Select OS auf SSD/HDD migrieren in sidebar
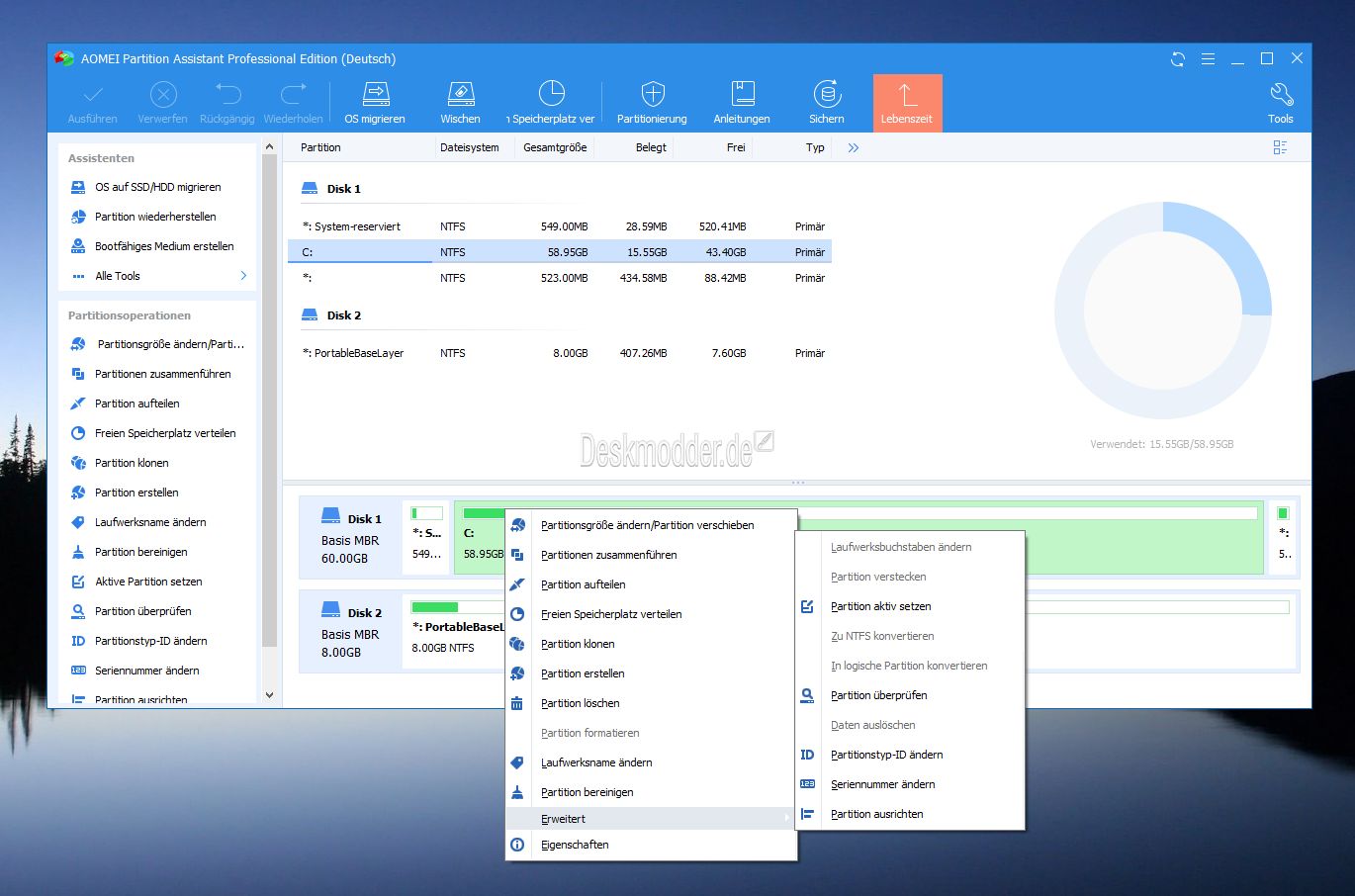The height and width of the screenshot is (896, 1355). tap(158, 187)
